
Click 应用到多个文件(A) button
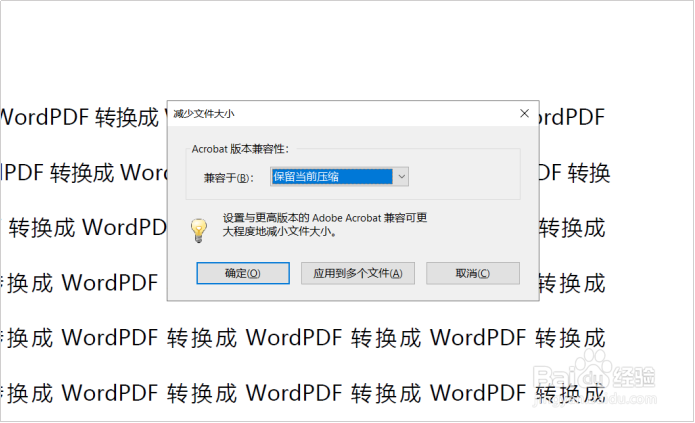click(x=358, y=273)
